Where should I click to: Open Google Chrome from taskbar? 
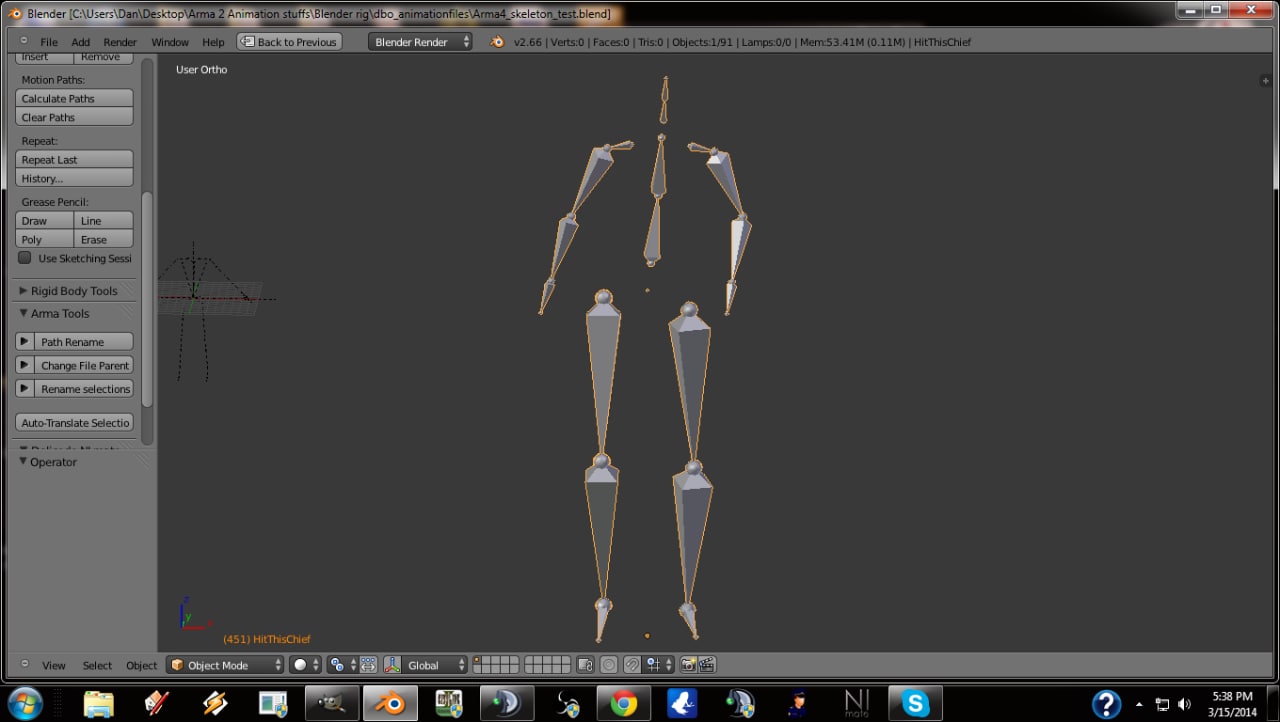click(624, 704)
